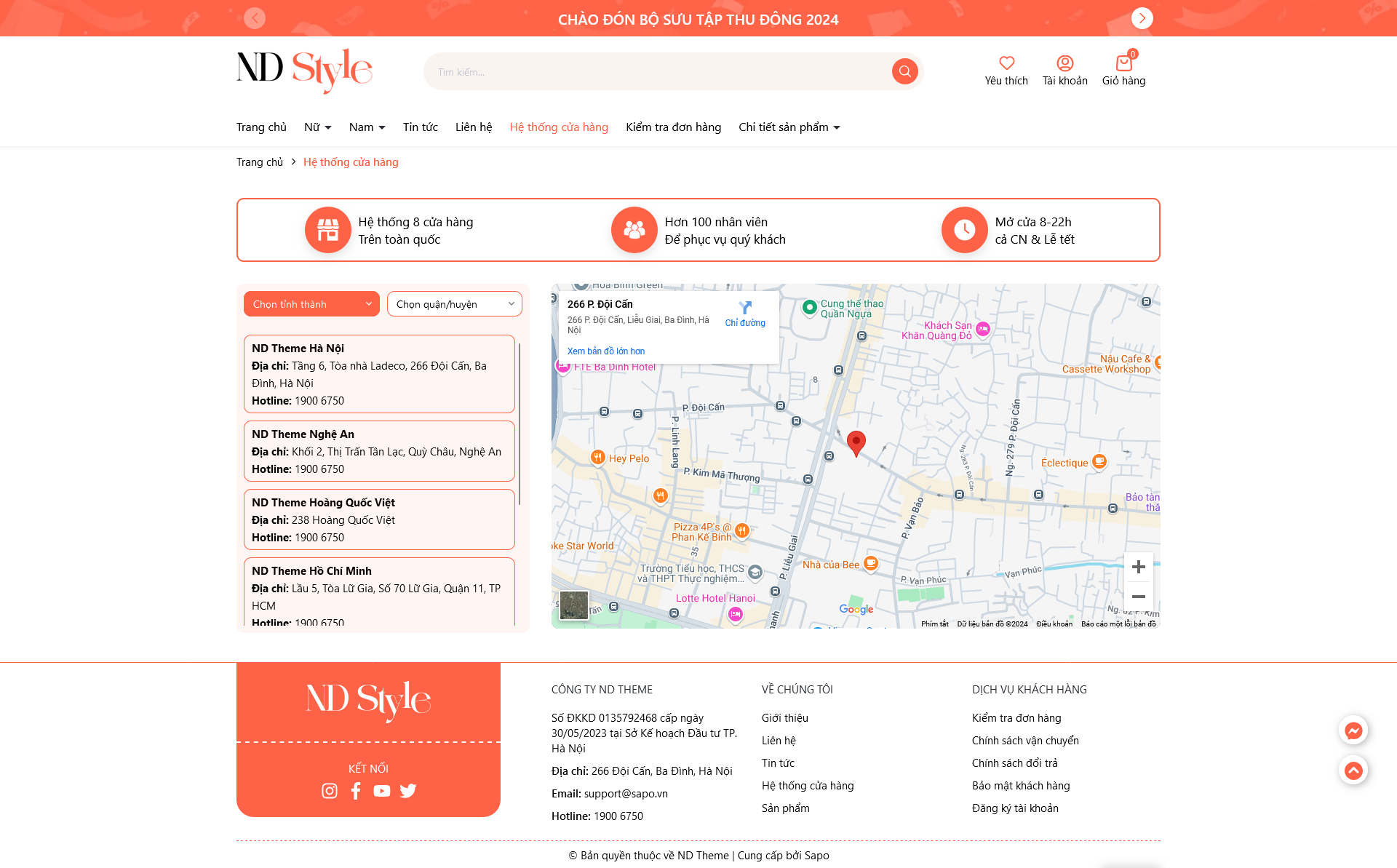Click the store list scrollbar
The height and width of the screenshot is (868, 1397).
[520, 423]
